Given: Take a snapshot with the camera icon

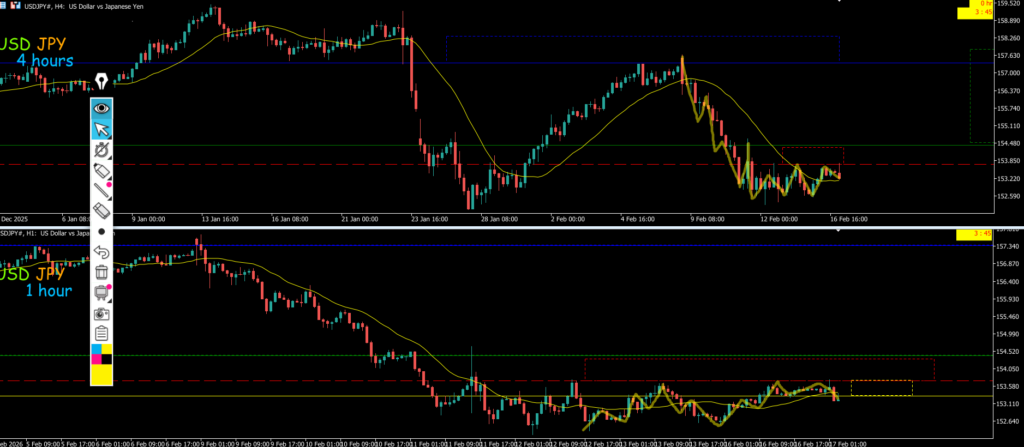Looking at the screenshot, I should tap(101, 313).
